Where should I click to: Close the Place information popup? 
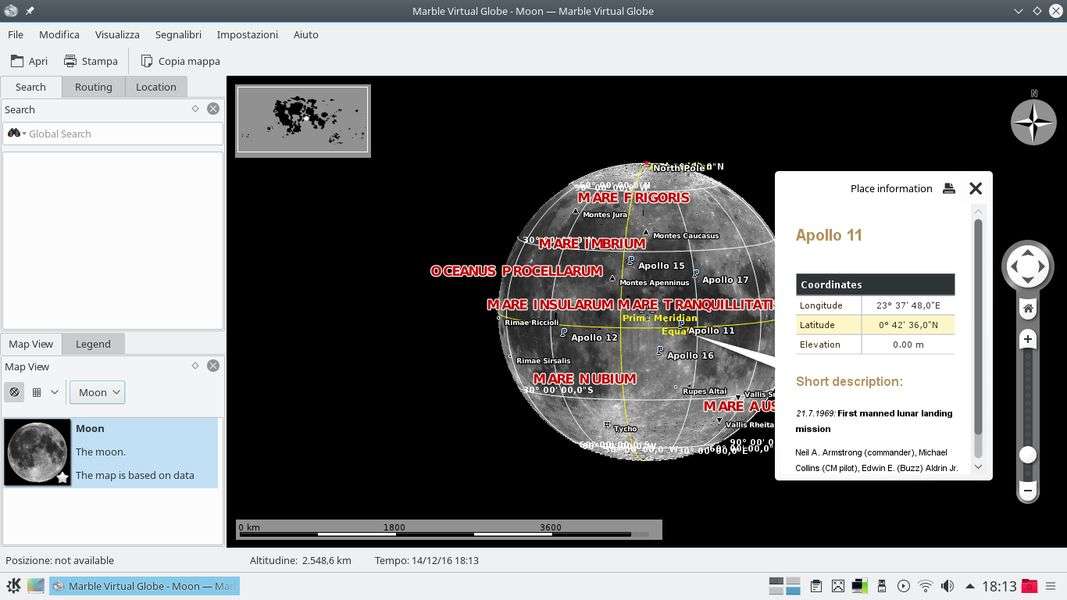pyautogui.click(x=976, y=188)
